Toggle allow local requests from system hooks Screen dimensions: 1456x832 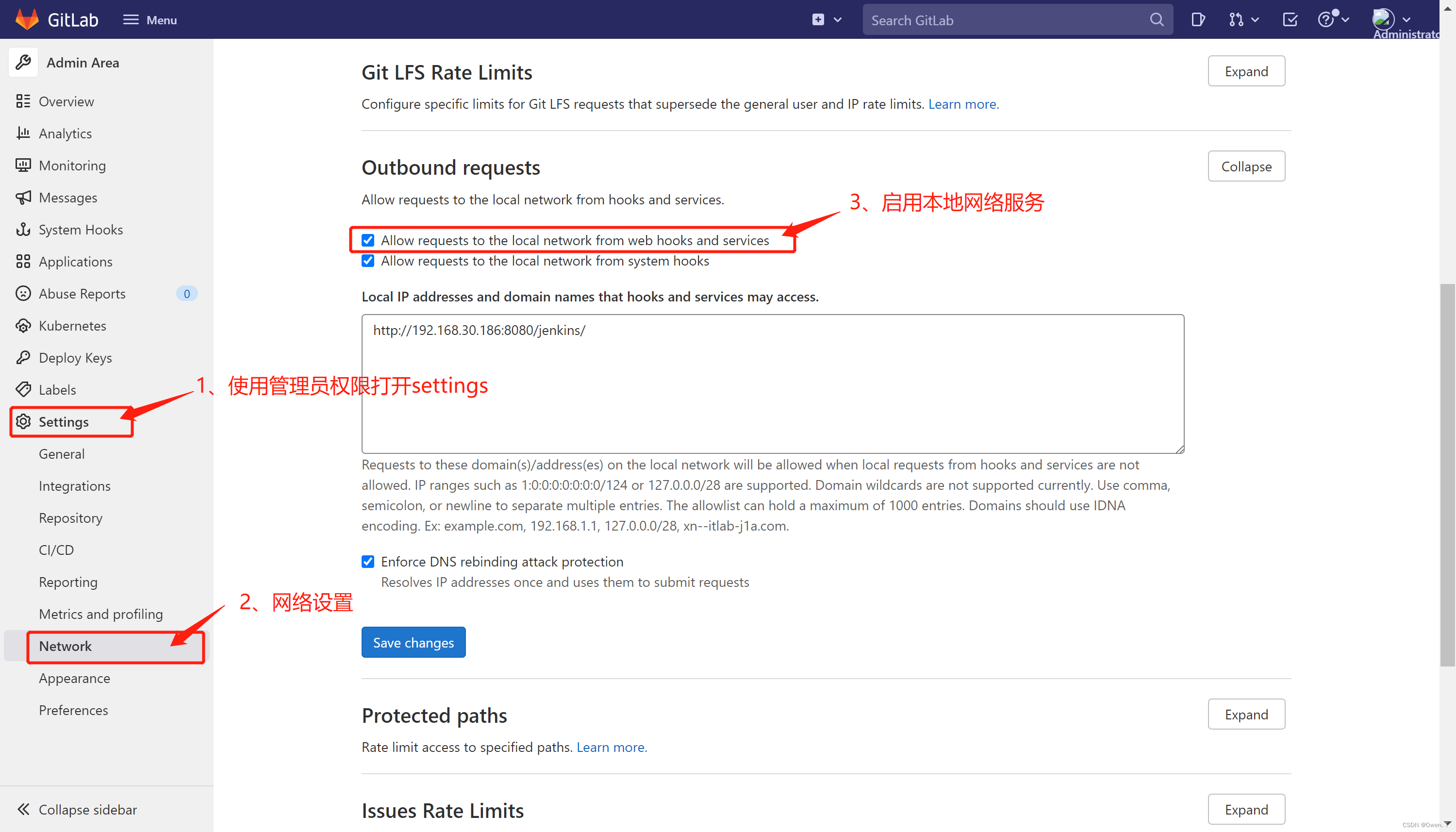(x=368, y=261)
